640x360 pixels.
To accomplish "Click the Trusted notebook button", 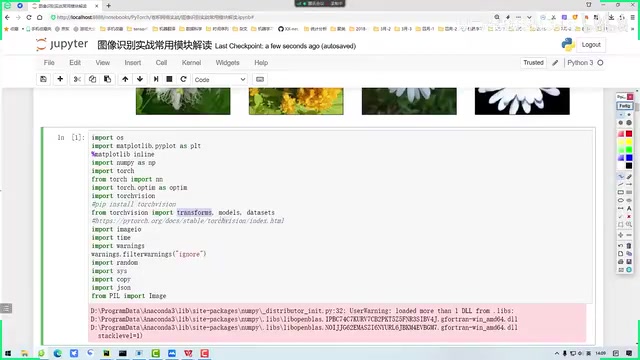I will pos(533,63).
